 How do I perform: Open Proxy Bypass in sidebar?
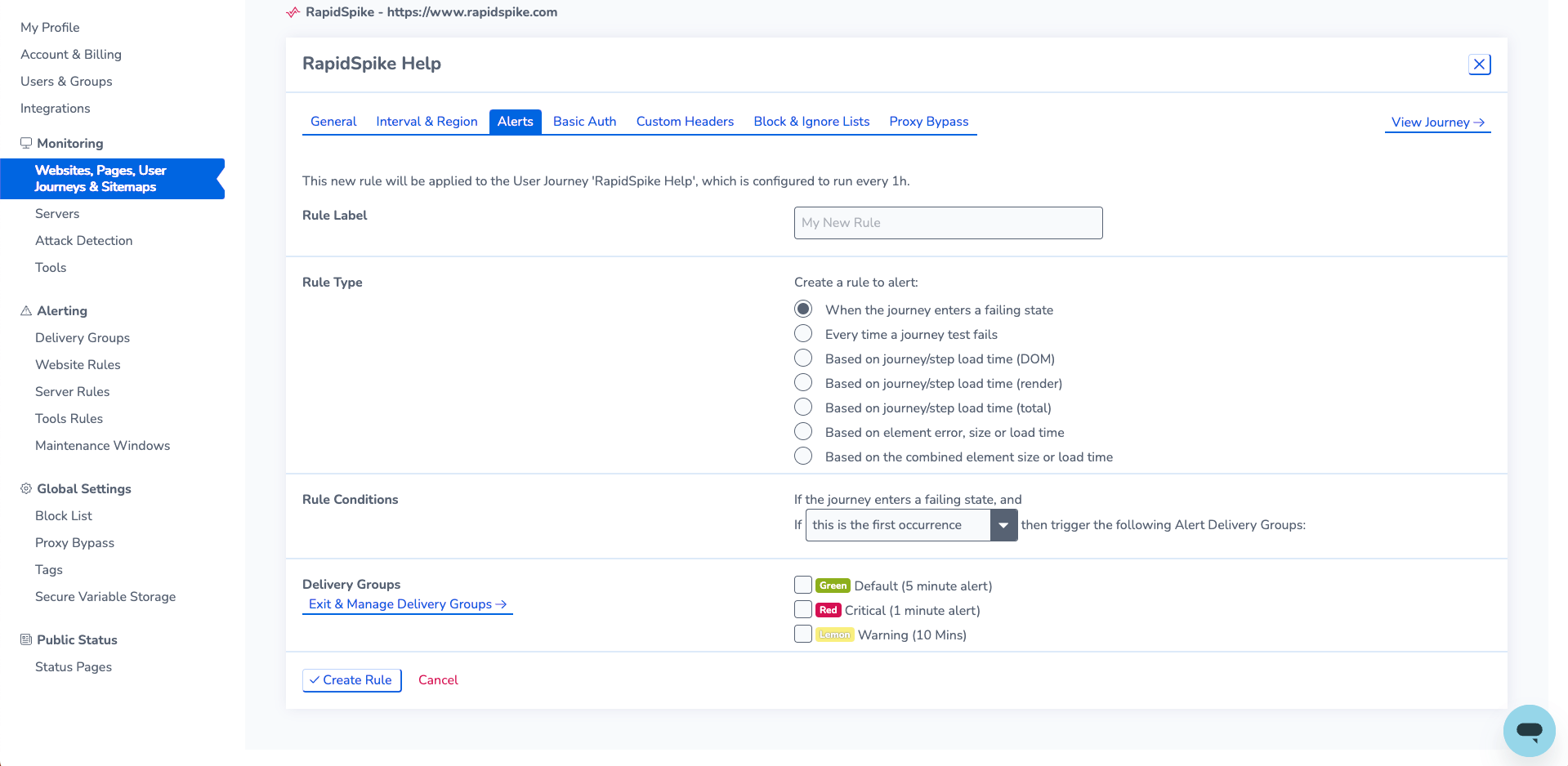(75, 543)
